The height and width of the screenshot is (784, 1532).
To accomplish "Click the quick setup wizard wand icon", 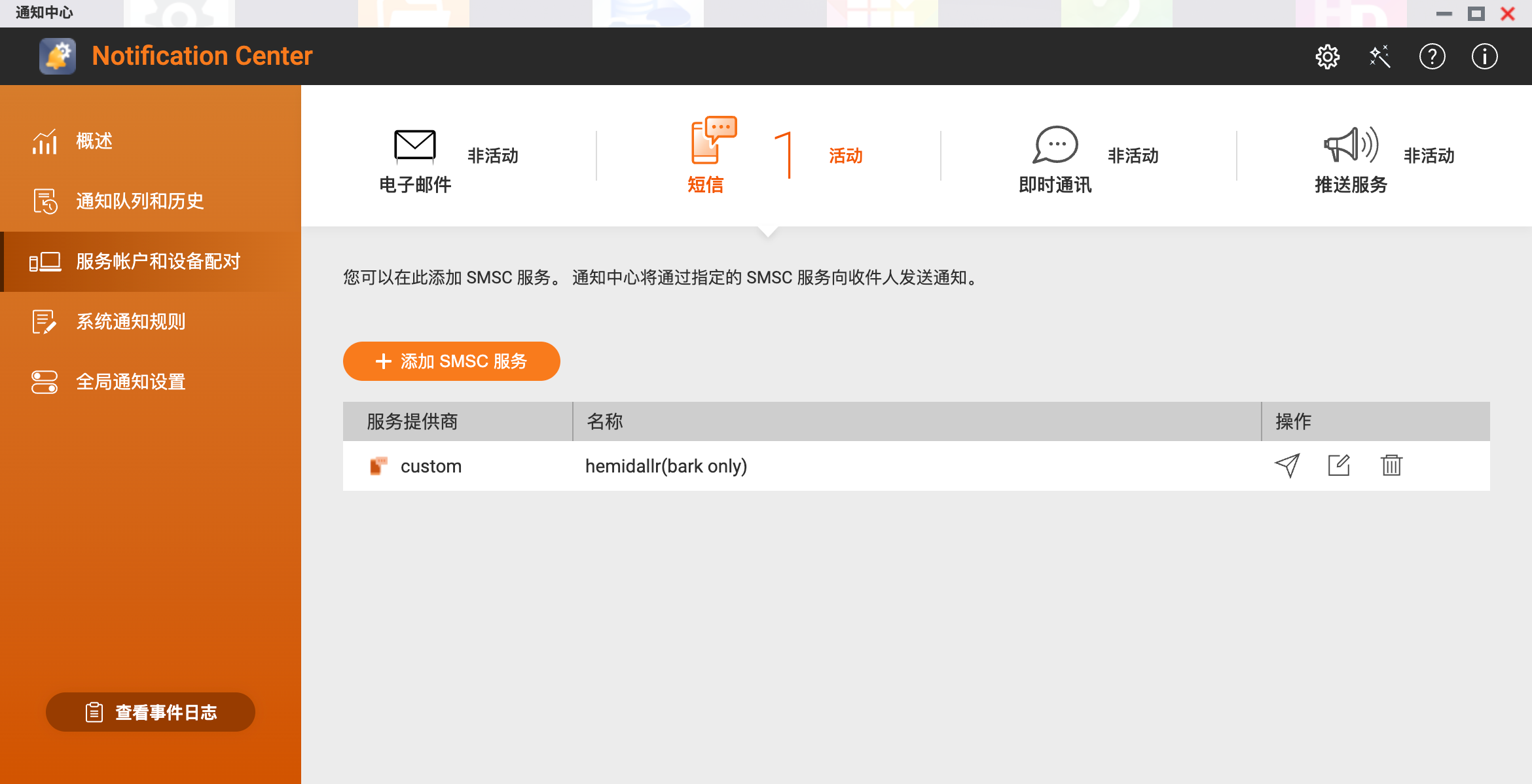I will pos(1379,56).
